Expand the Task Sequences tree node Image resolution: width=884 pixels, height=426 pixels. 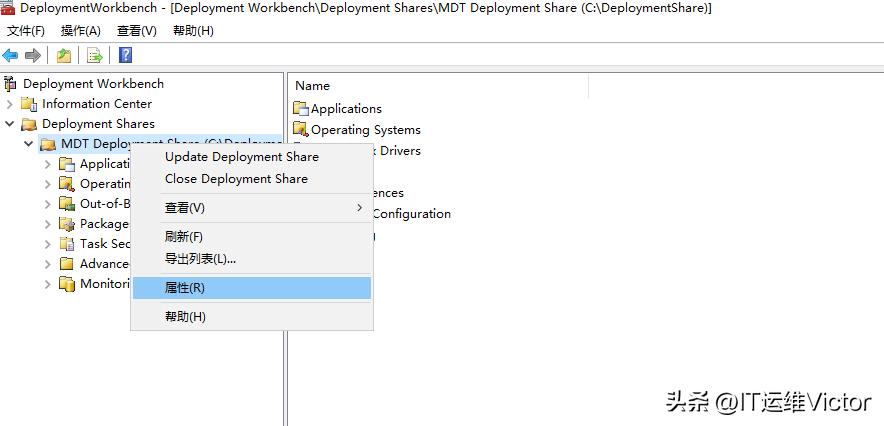[x=48, y=244]
